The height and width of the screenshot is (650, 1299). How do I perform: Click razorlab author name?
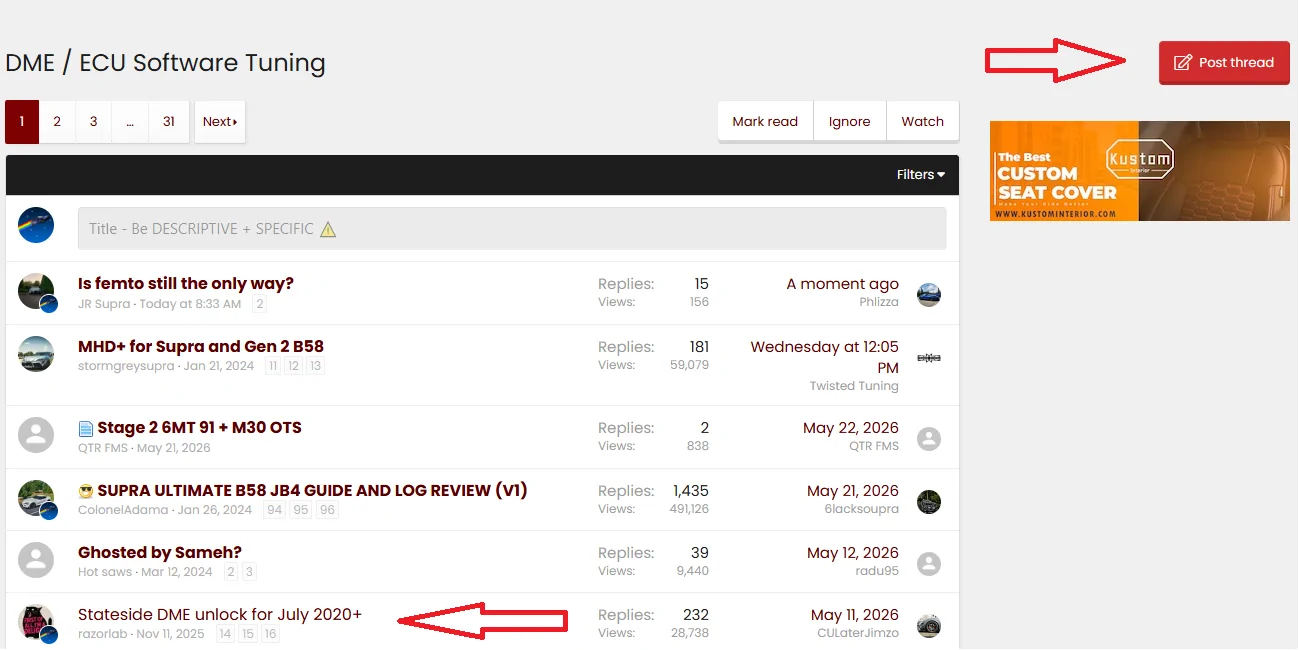point(104,634)
